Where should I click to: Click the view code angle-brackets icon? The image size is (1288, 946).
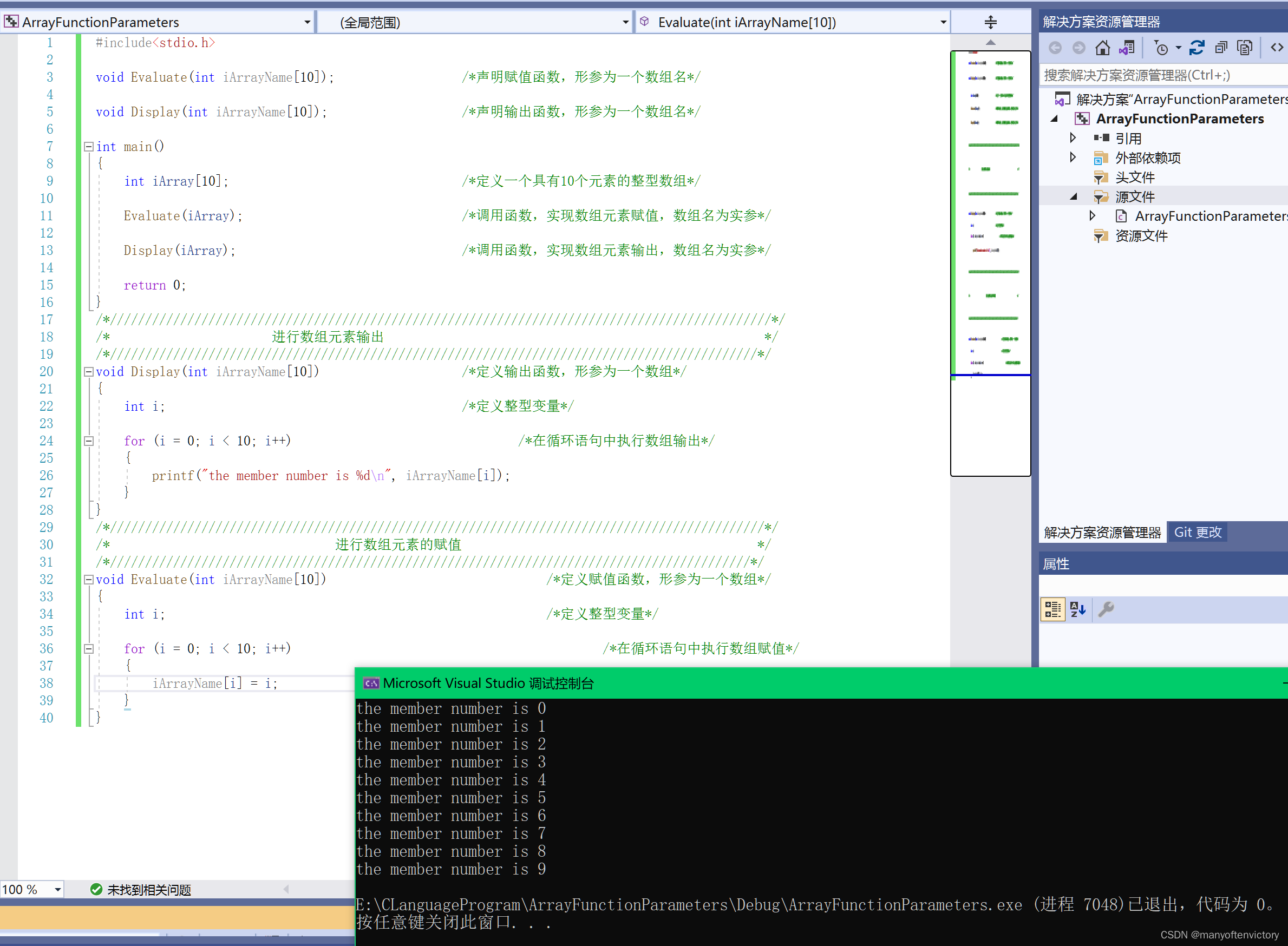click(1277, 48)
